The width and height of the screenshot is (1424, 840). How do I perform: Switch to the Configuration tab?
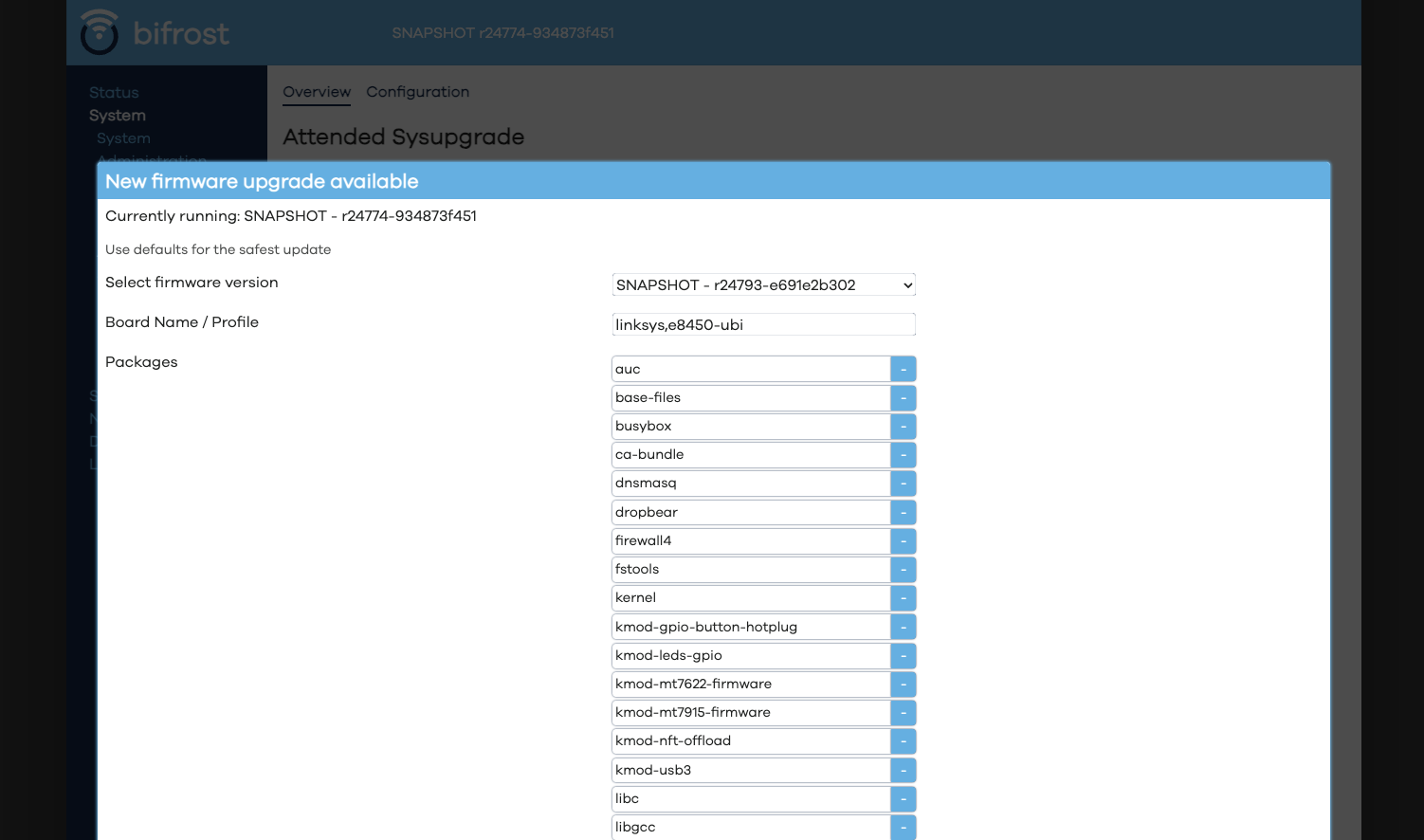417,92
